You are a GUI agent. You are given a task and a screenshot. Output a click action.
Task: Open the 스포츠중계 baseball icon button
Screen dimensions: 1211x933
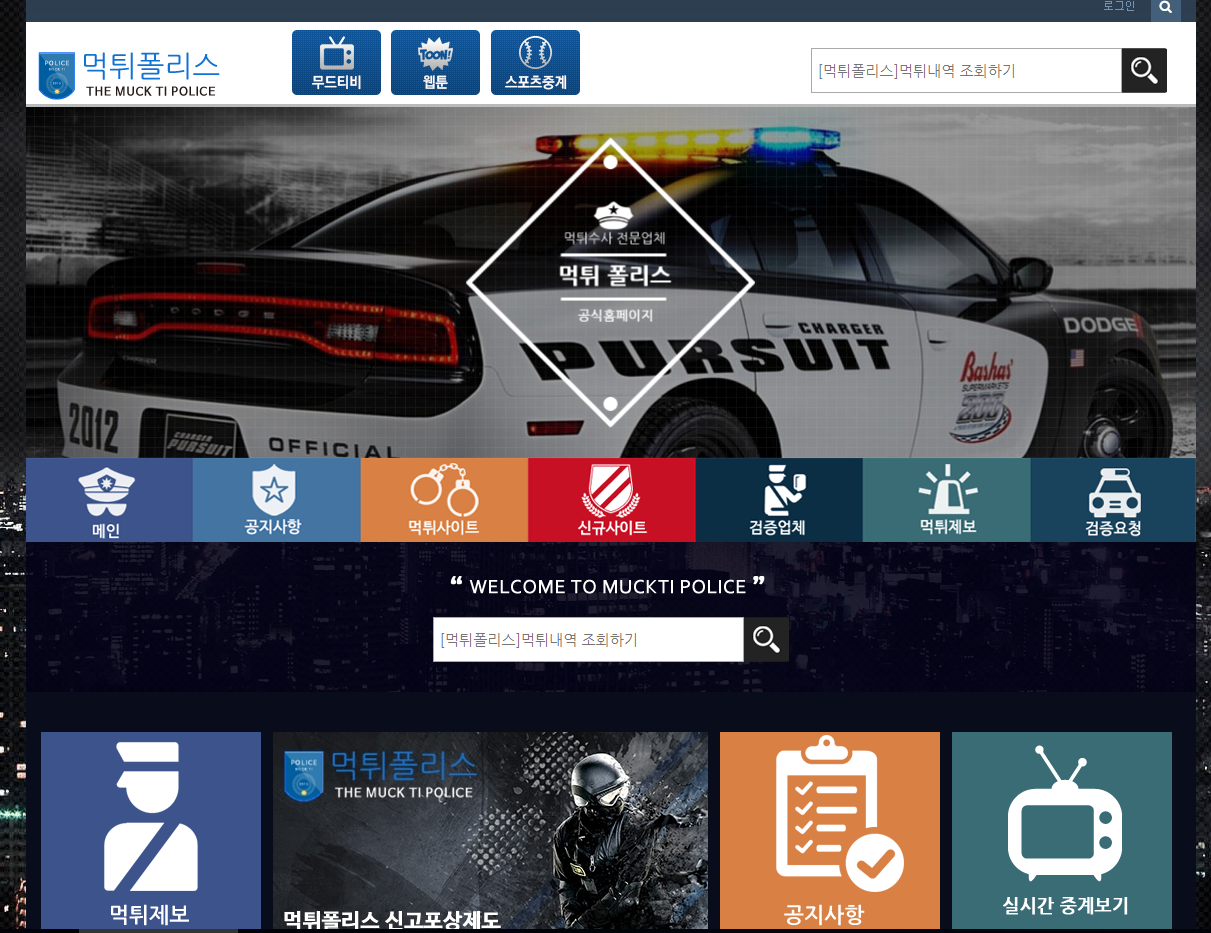(x=535, y=63)
